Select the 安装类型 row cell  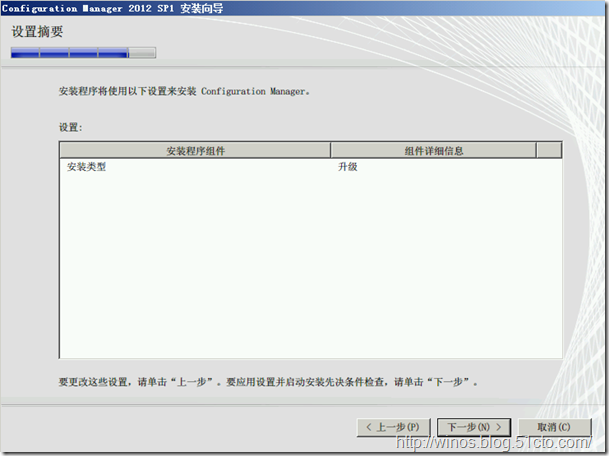[86, 167]
